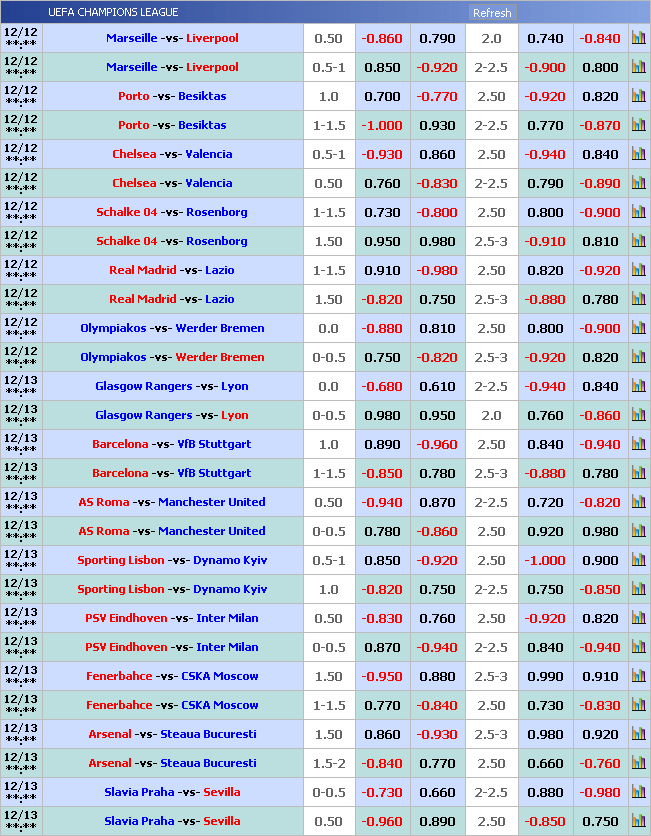Screen dimensions: 651x836
Task: Click chart icon in Chelsea-Valencia 0.5-1 handicap row
Action: [x=638, y=155]
